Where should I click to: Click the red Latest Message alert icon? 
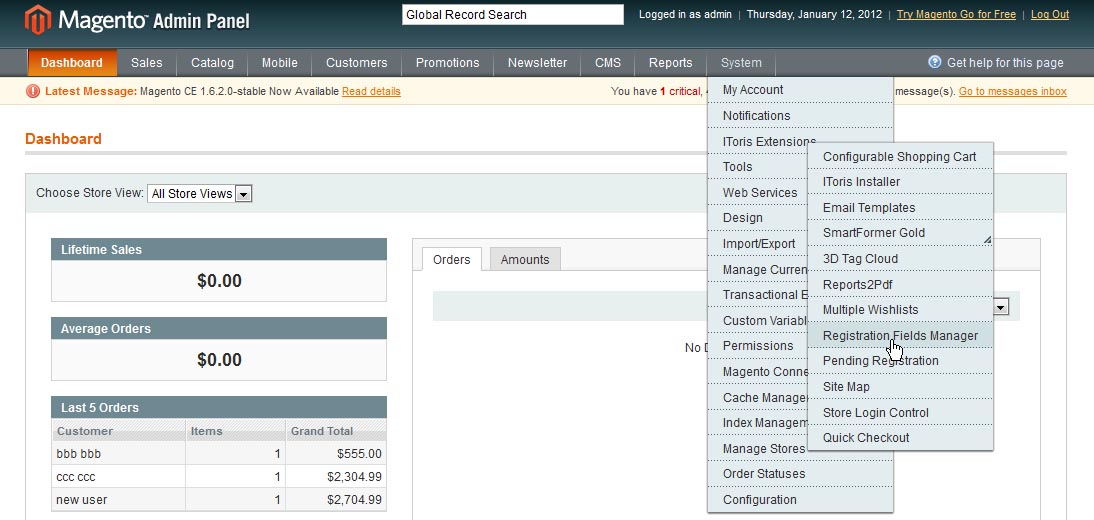33,91
